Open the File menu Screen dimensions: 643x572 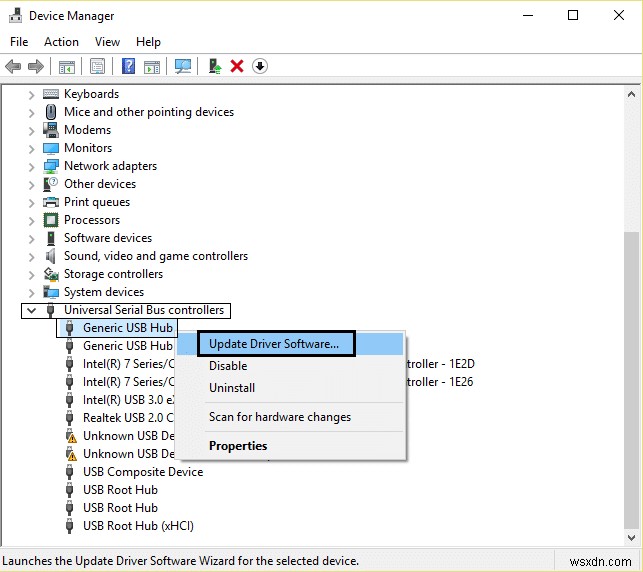pos(19,42)
